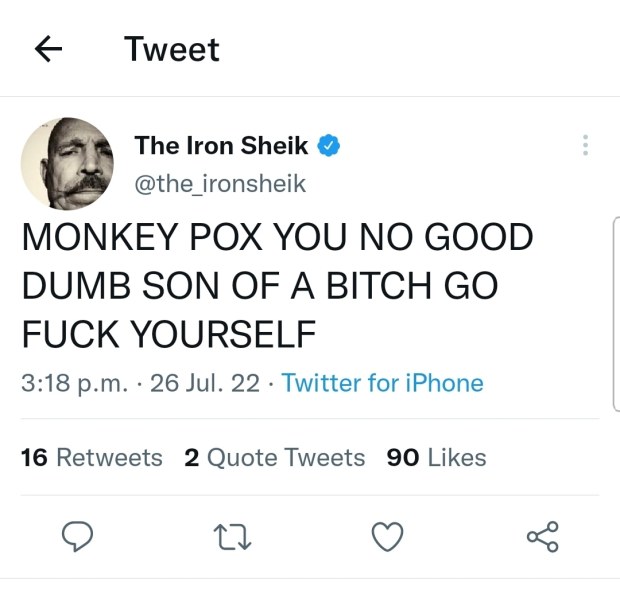620x598 pixels.
Task: Click the 3:18 p.m. timestamp
Action: tap(77, 383)
